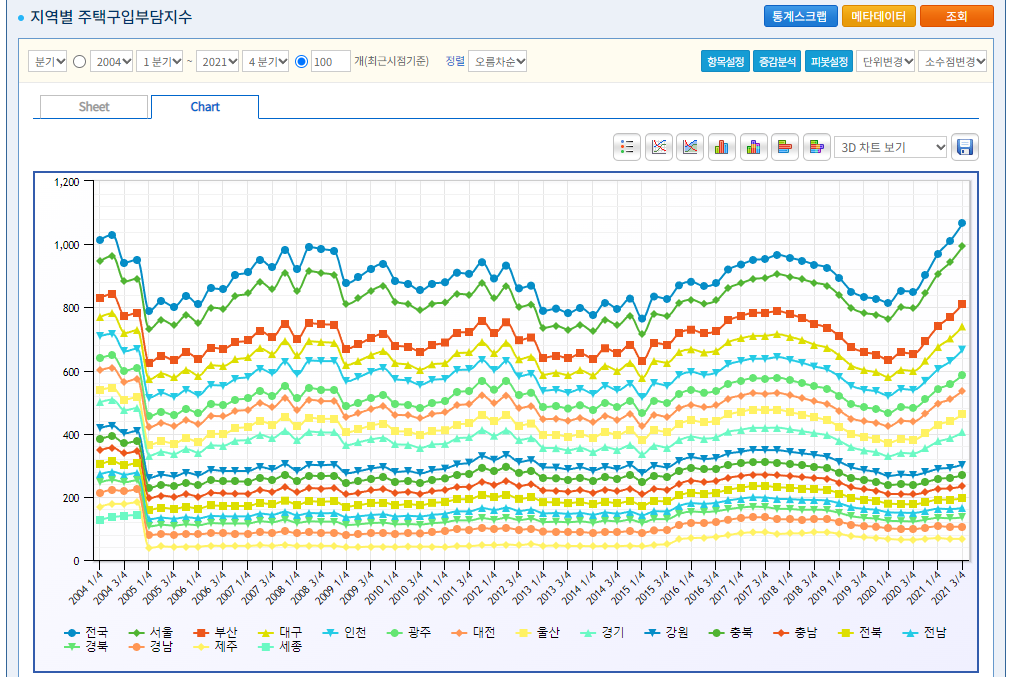Select the vertical bar chart icon
Viewport: 1024px width, 677px height.
tap(722, 147)
